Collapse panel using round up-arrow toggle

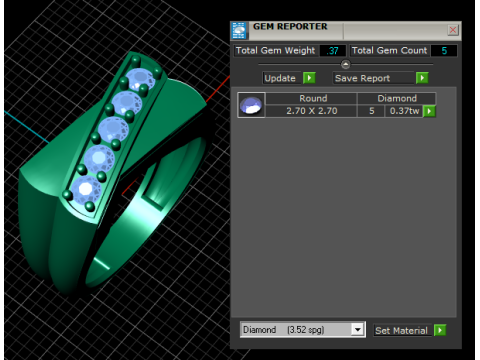pyautogui.click(x=346, y=64)
